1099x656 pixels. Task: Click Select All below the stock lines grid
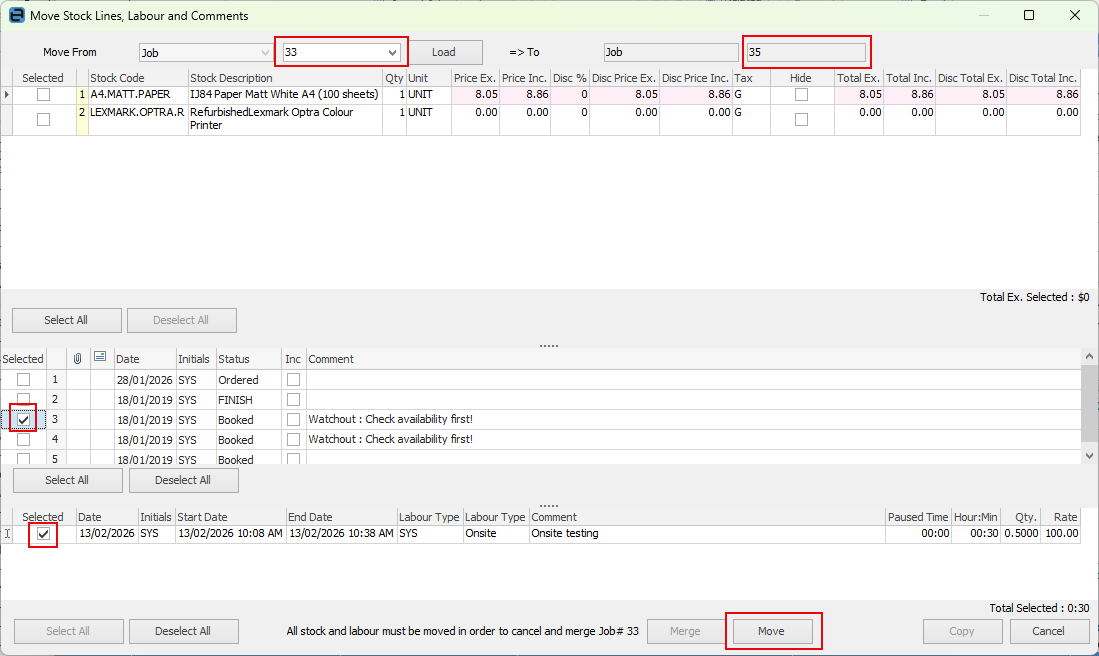tap(67, 320)
